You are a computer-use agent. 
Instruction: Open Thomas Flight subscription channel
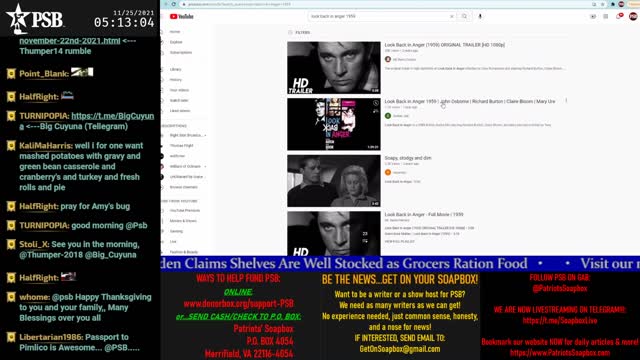[x=181, y=146]
